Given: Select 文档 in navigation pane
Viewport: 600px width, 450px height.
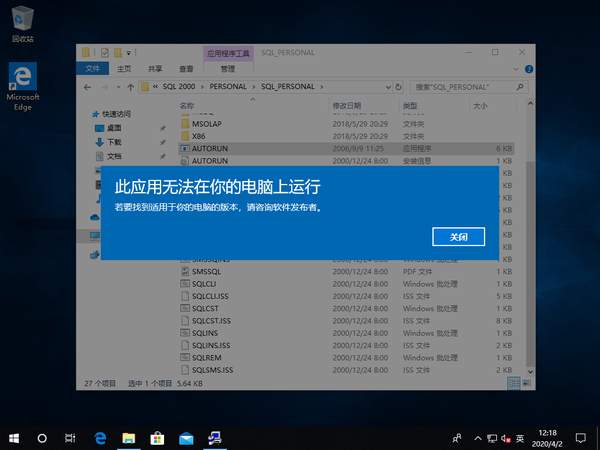Looking at the screenshot, I should [108, 156].
